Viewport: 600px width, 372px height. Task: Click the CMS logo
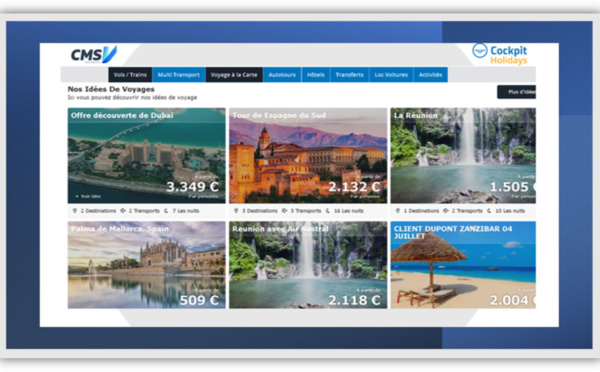click(x=94, y=55)
